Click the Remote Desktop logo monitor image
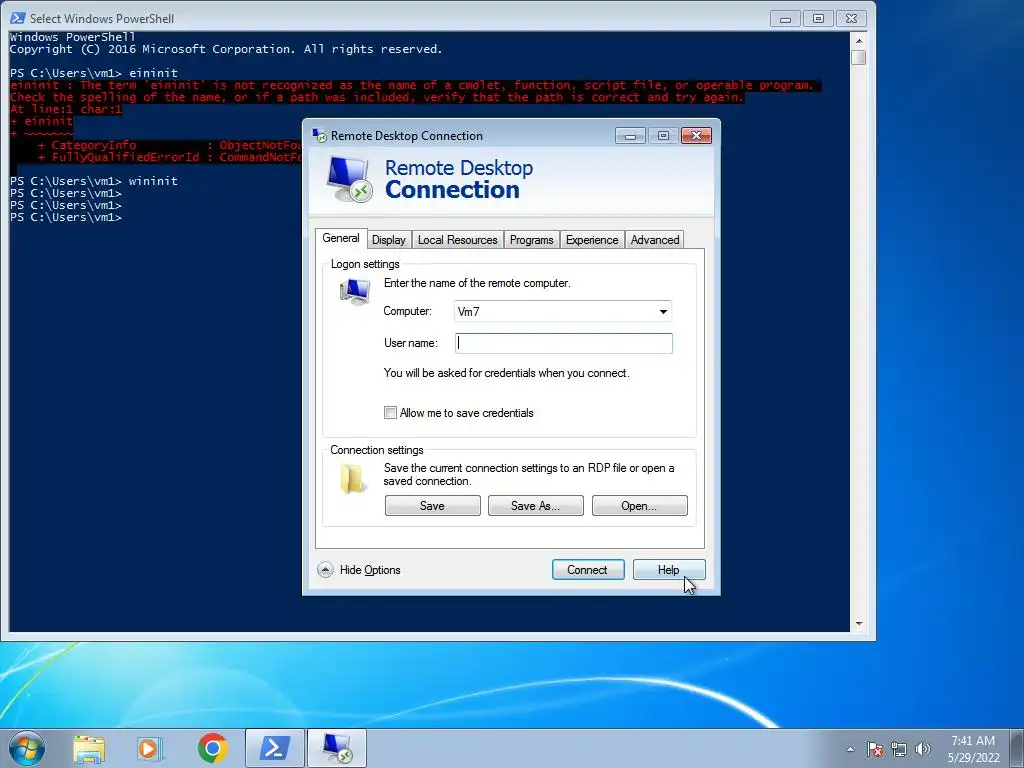1024x768 pixels. (349, 179)
